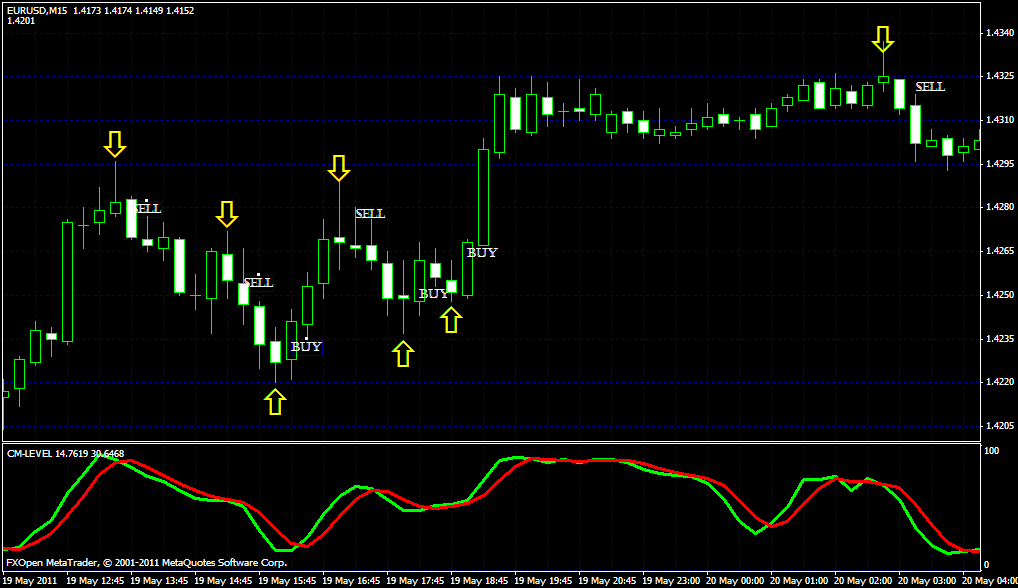Click the SELL label above the 16:45 candles
This screenshot has width=1018, height=588.
click(370, 214)
